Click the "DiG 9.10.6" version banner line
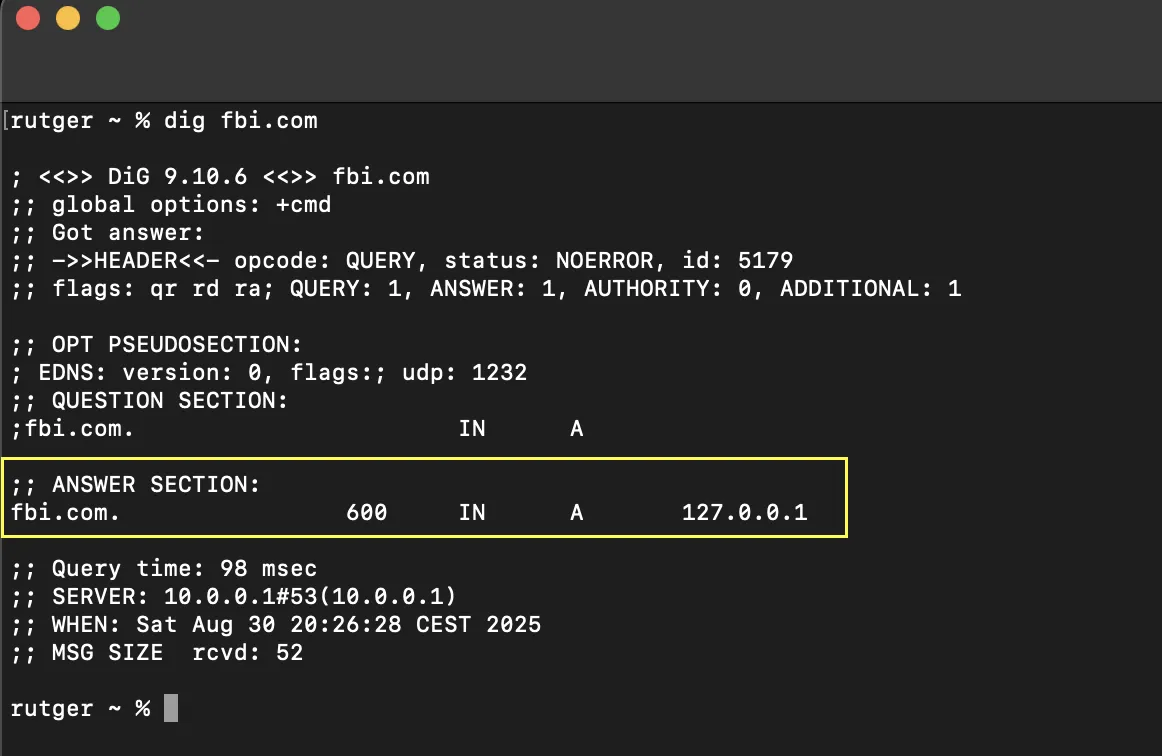 220,177
